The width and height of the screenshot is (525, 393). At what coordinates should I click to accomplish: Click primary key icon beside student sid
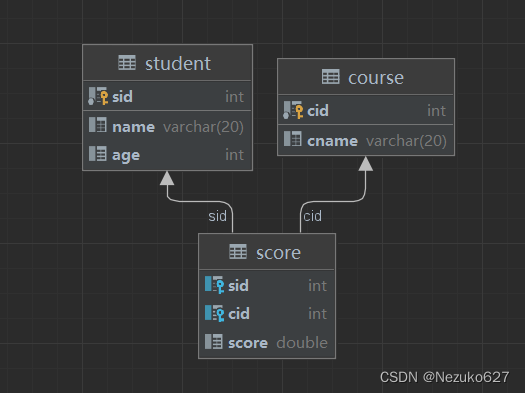pos(98,96)
